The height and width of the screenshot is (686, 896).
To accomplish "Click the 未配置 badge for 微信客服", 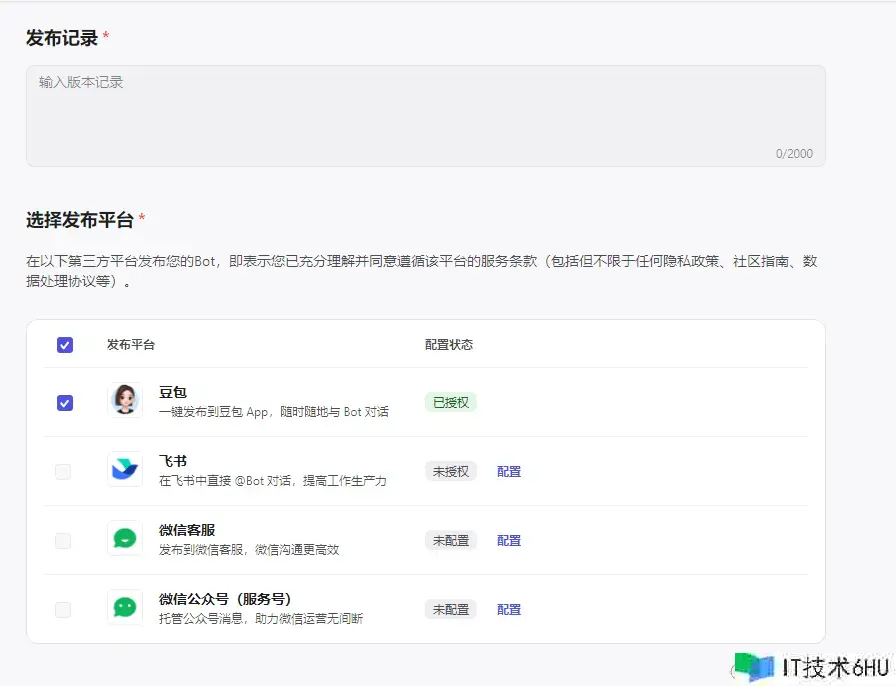I will click(x=451, y=540).
